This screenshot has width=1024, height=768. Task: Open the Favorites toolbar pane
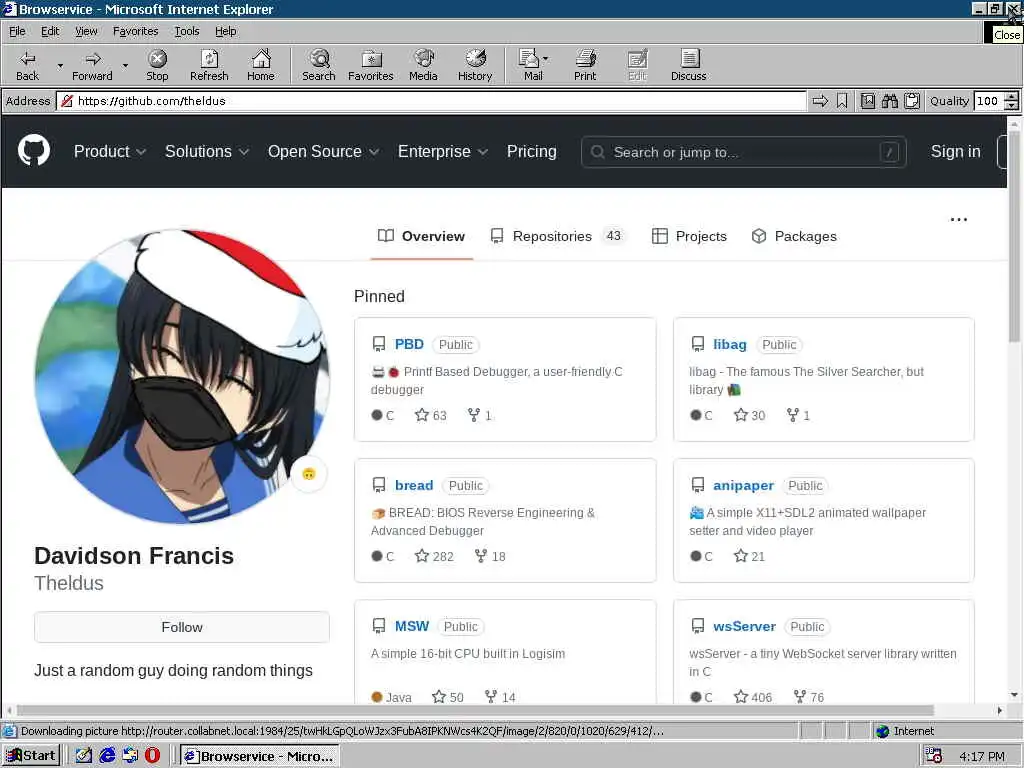pyautogui.click(x=370, y=65)
